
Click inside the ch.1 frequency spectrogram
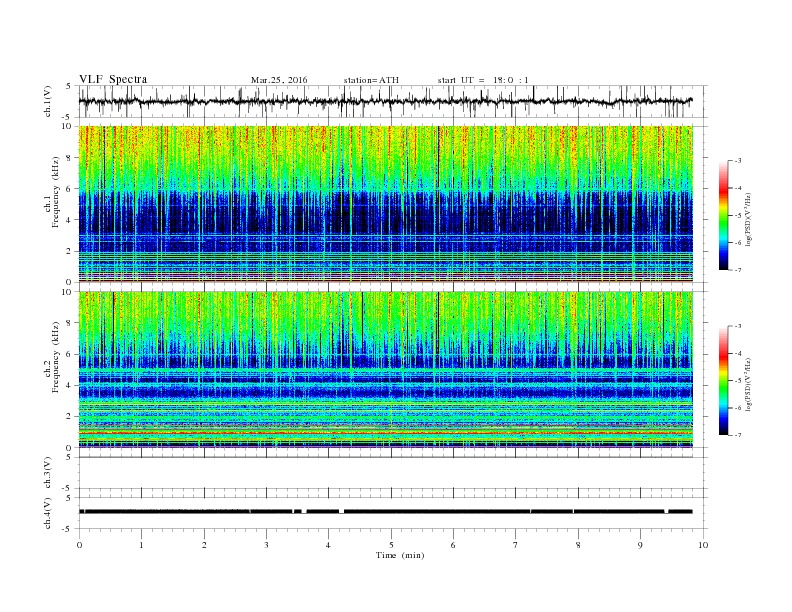(x=385, y=204)
